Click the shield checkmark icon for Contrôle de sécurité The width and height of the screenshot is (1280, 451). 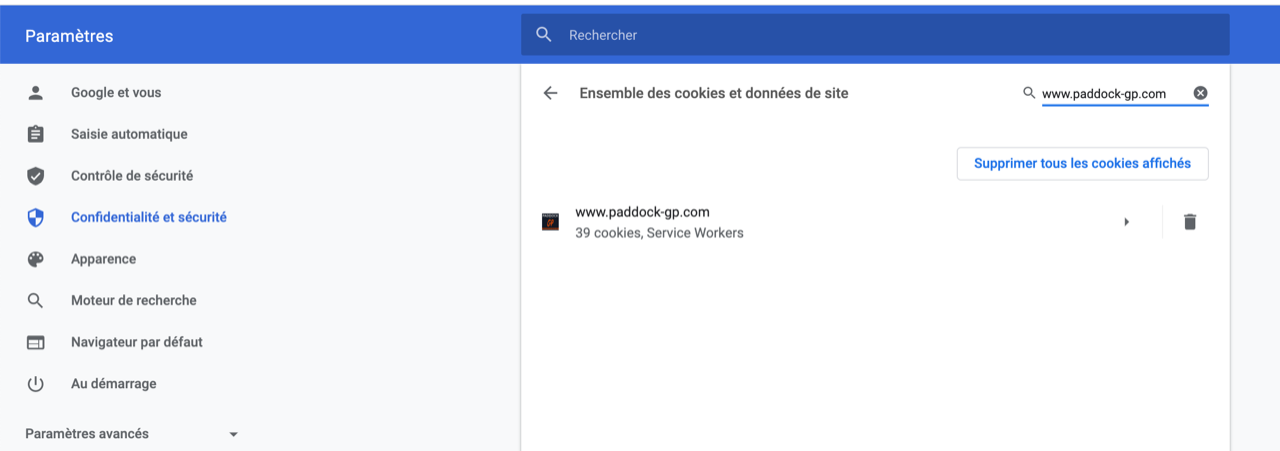tap(36, 176)
